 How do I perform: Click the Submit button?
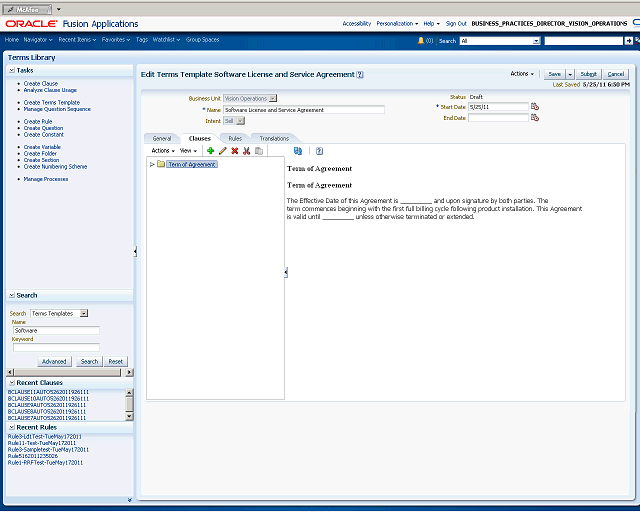pyautogui.click(x=589, y=74)
